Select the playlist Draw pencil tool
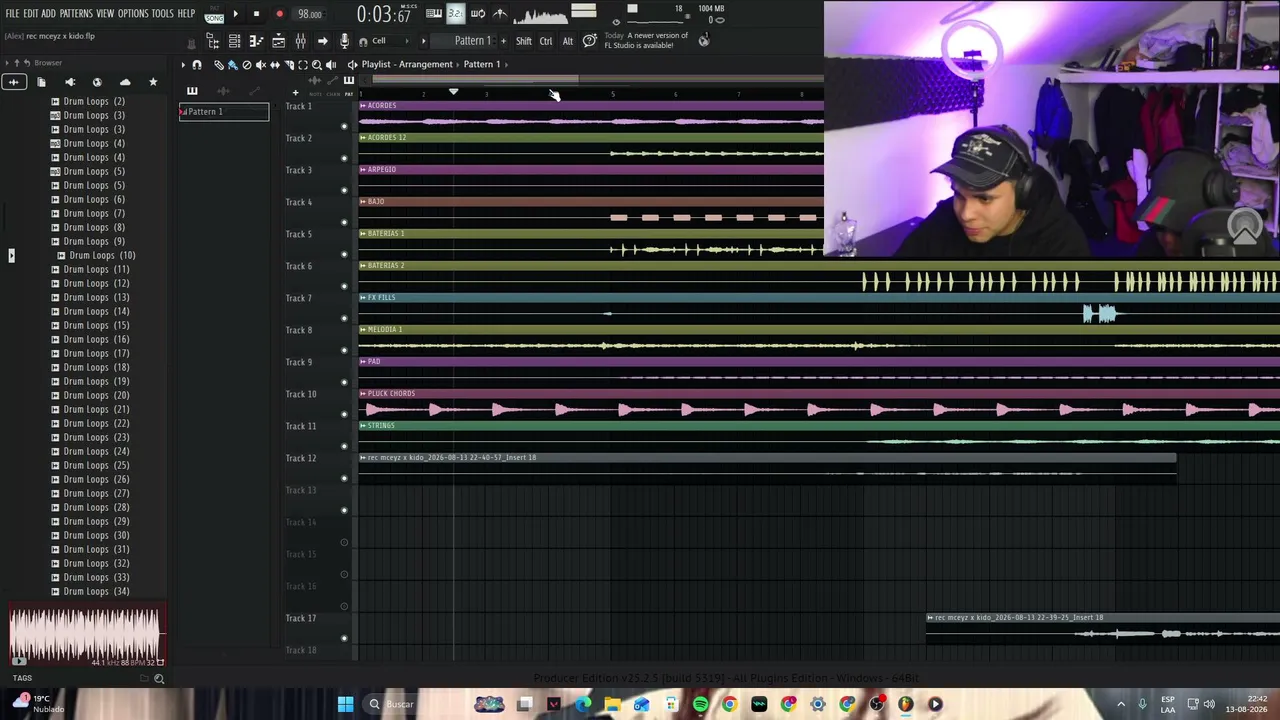Screen dimensions: 1280x720 pyautogui.click(x=219, y=65)
